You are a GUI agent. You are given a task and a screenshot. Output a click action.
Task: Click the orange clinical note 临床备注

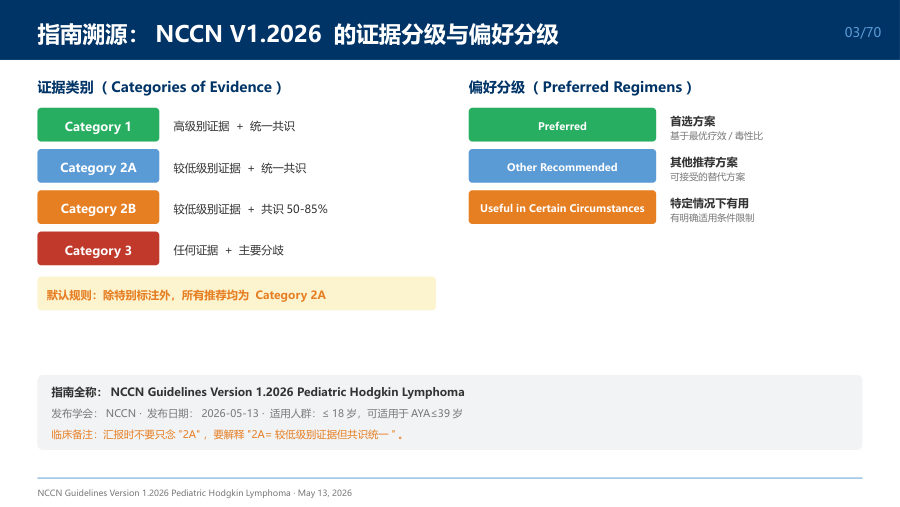(x=227, y=435)
